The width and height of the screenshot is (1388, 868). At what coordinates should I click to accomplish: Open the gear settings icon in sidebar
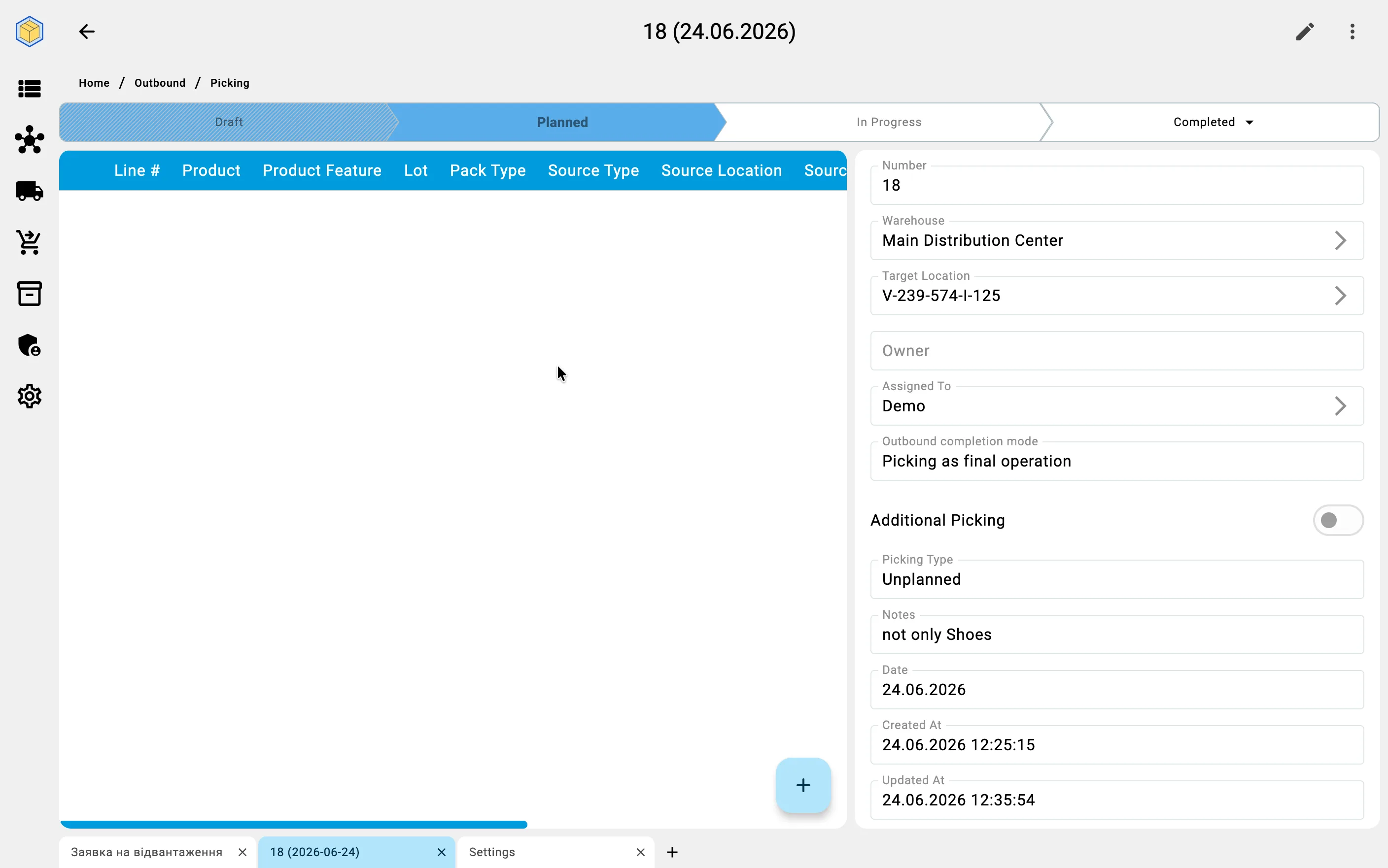[x=29, y=396]
